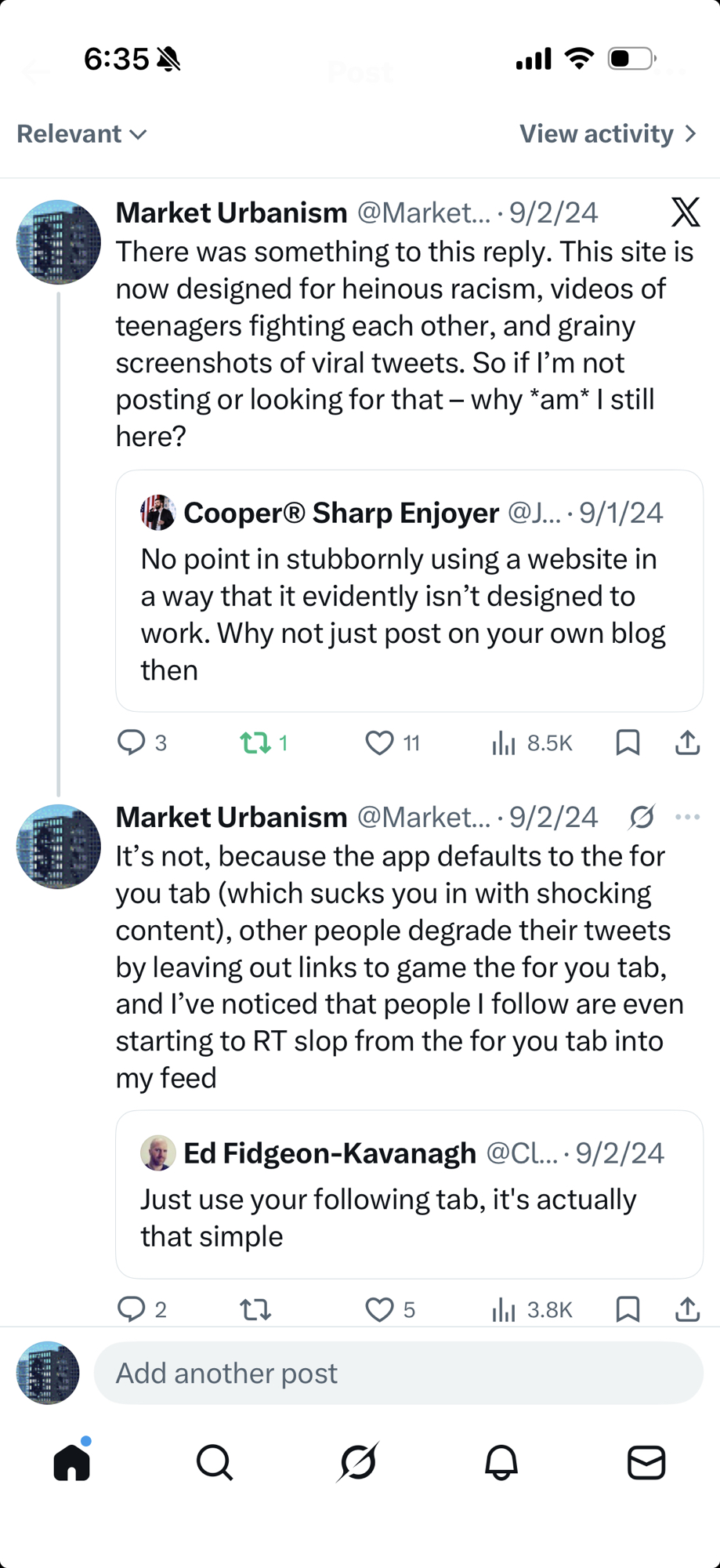This screenshot has height=1568, width=720.
Task: Tap the Add another post field
Action: 398,1373
